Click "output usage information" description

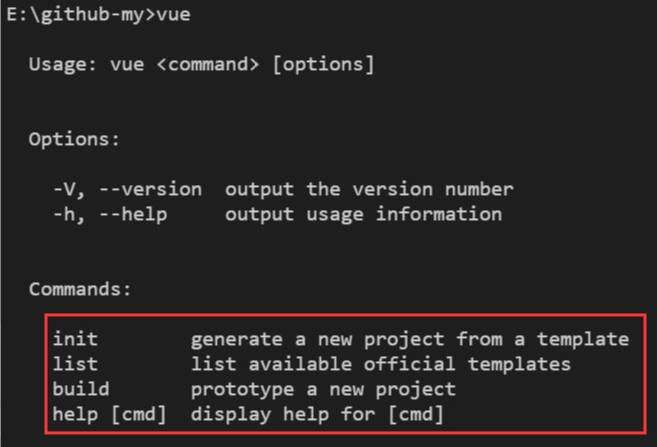click(x=363, y=214)
